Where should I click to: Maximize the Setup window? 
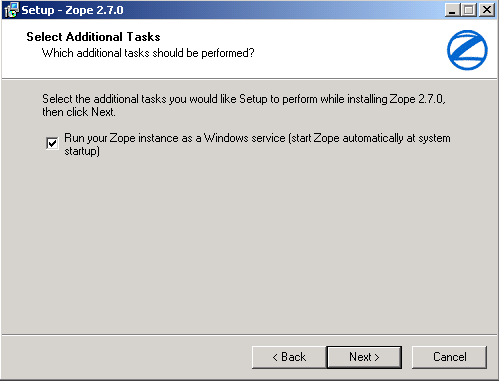[469, 10]
